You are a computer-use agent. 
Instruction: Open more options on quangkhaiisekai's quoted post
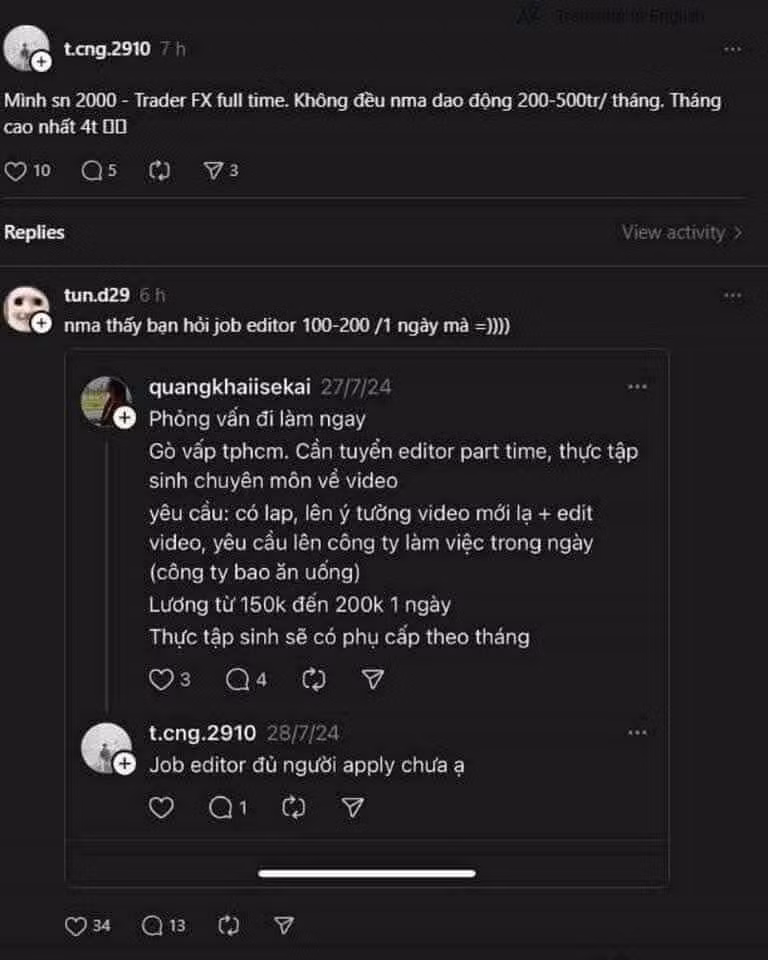637,386
